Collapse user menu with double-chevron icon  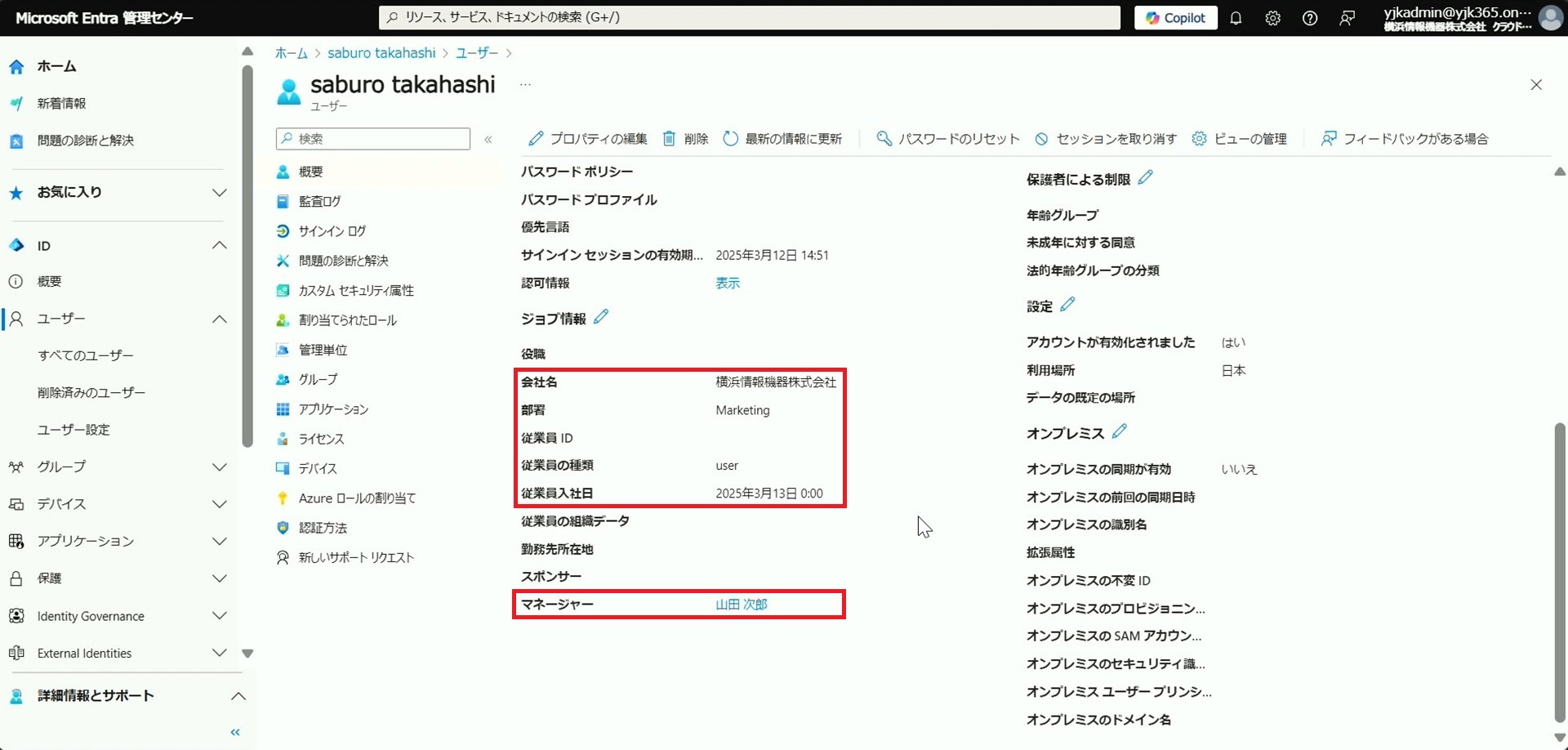pyautogui.click(x=488, y=140)
